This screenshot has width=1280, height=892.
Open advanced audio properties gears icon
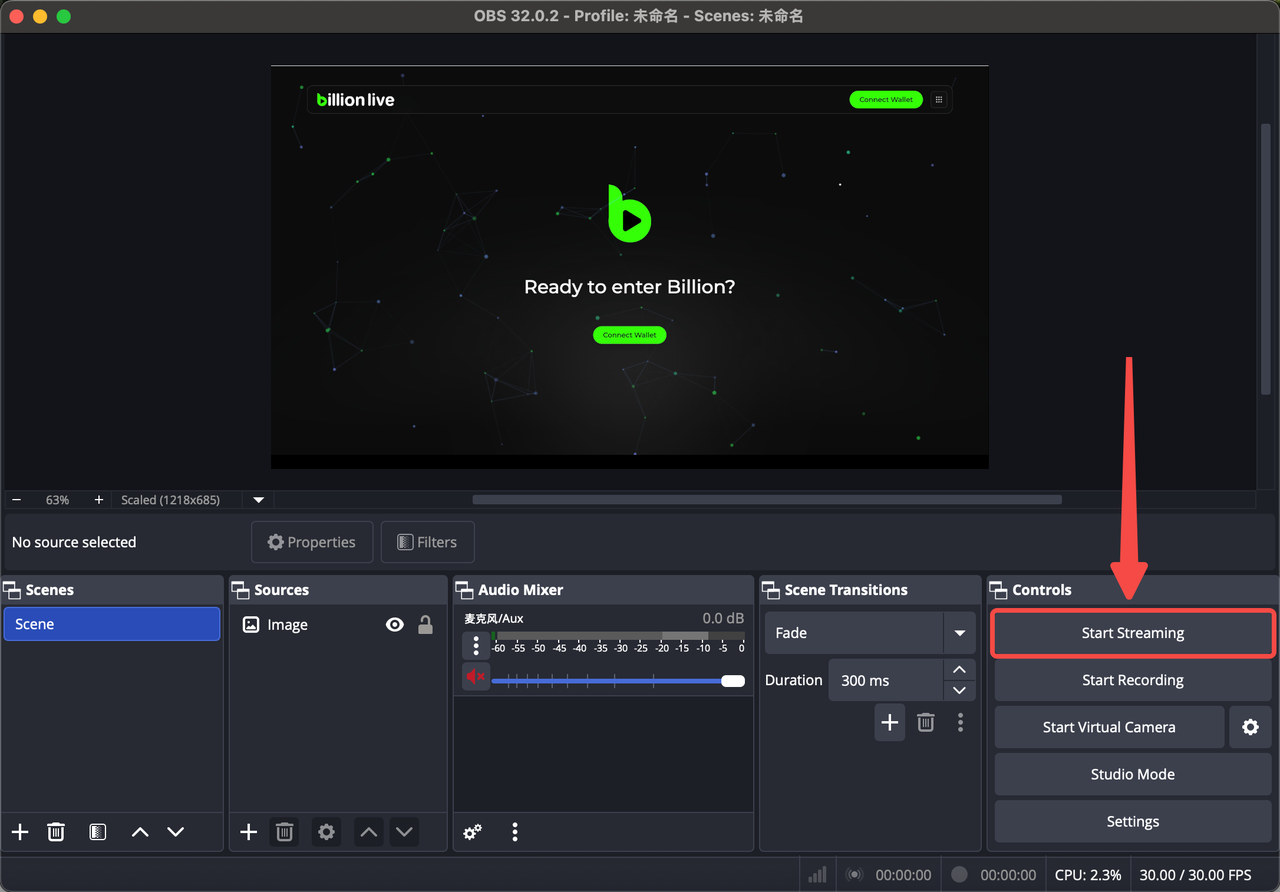click(473, 832)
